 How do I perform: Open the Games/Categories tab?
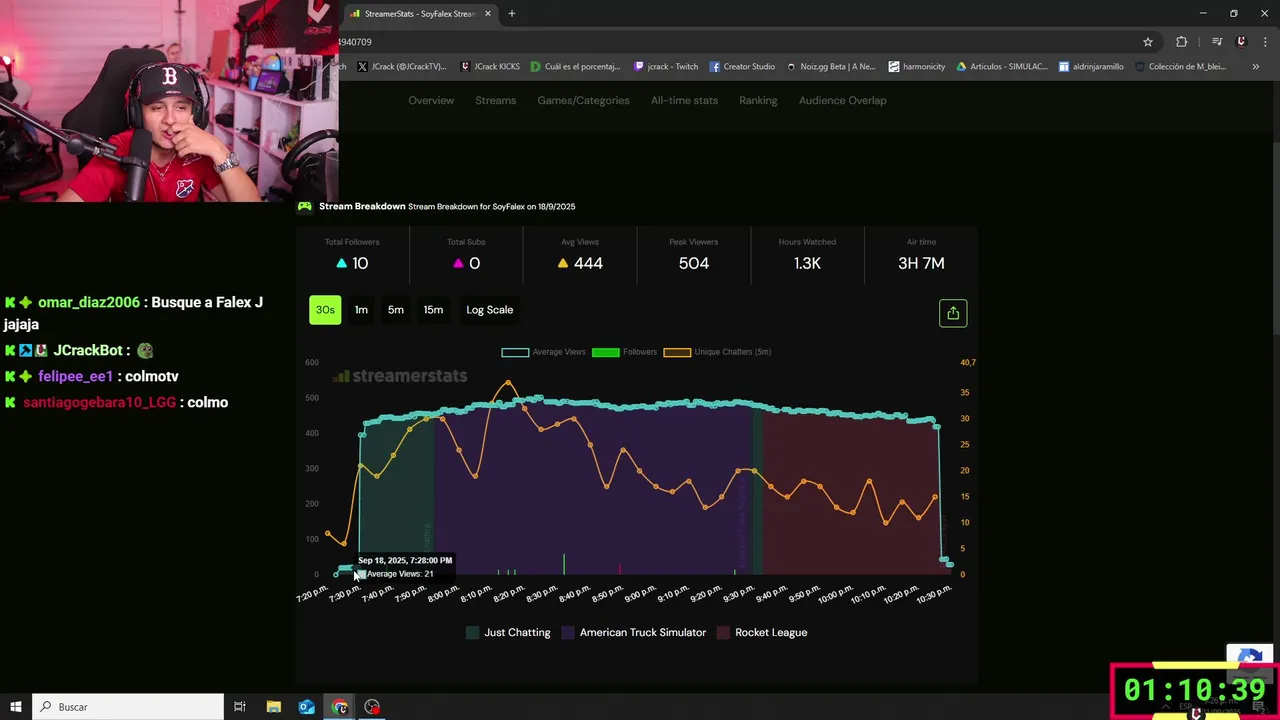(583, 100)
